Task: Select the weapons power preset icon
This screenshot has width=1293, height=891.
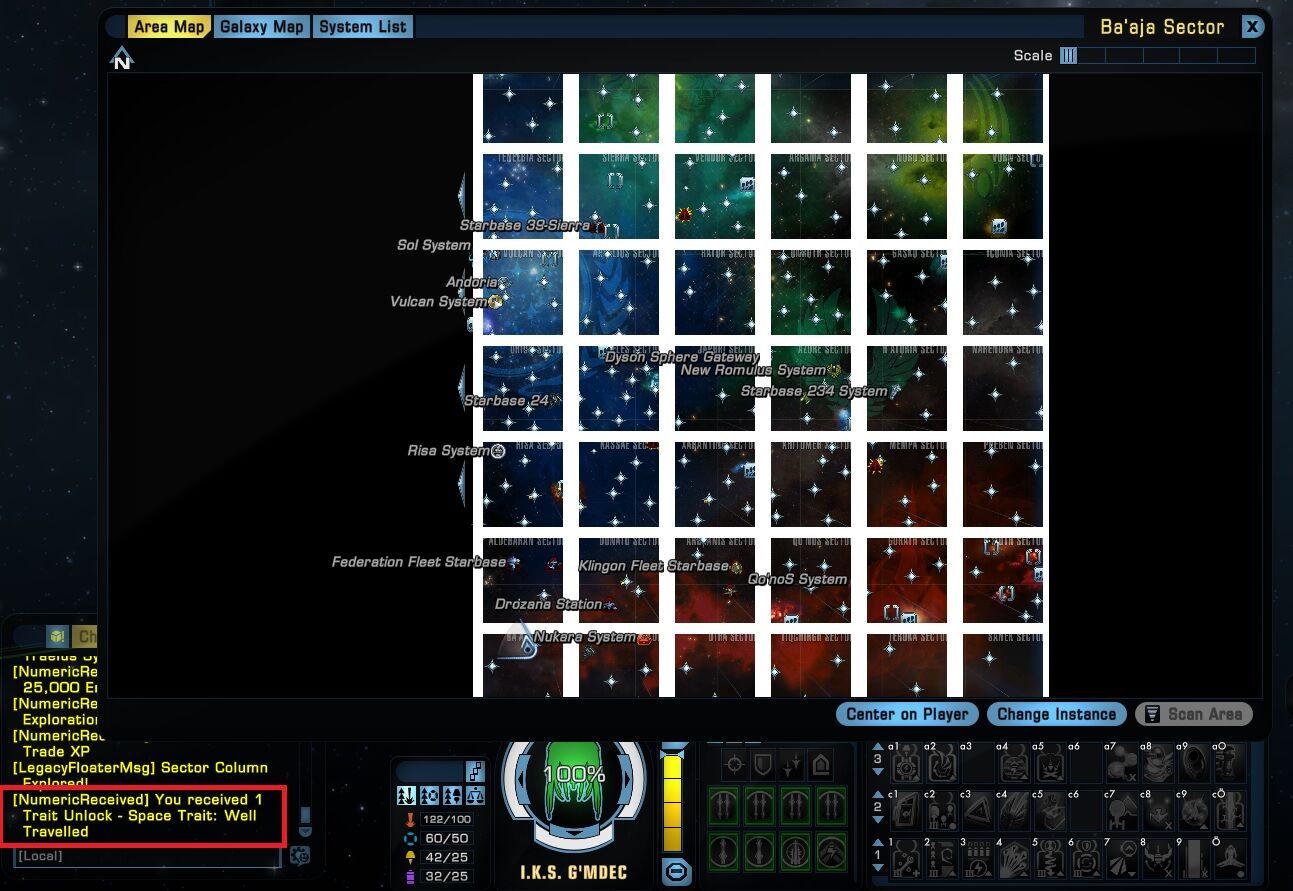Action: (x=406, y=795)
